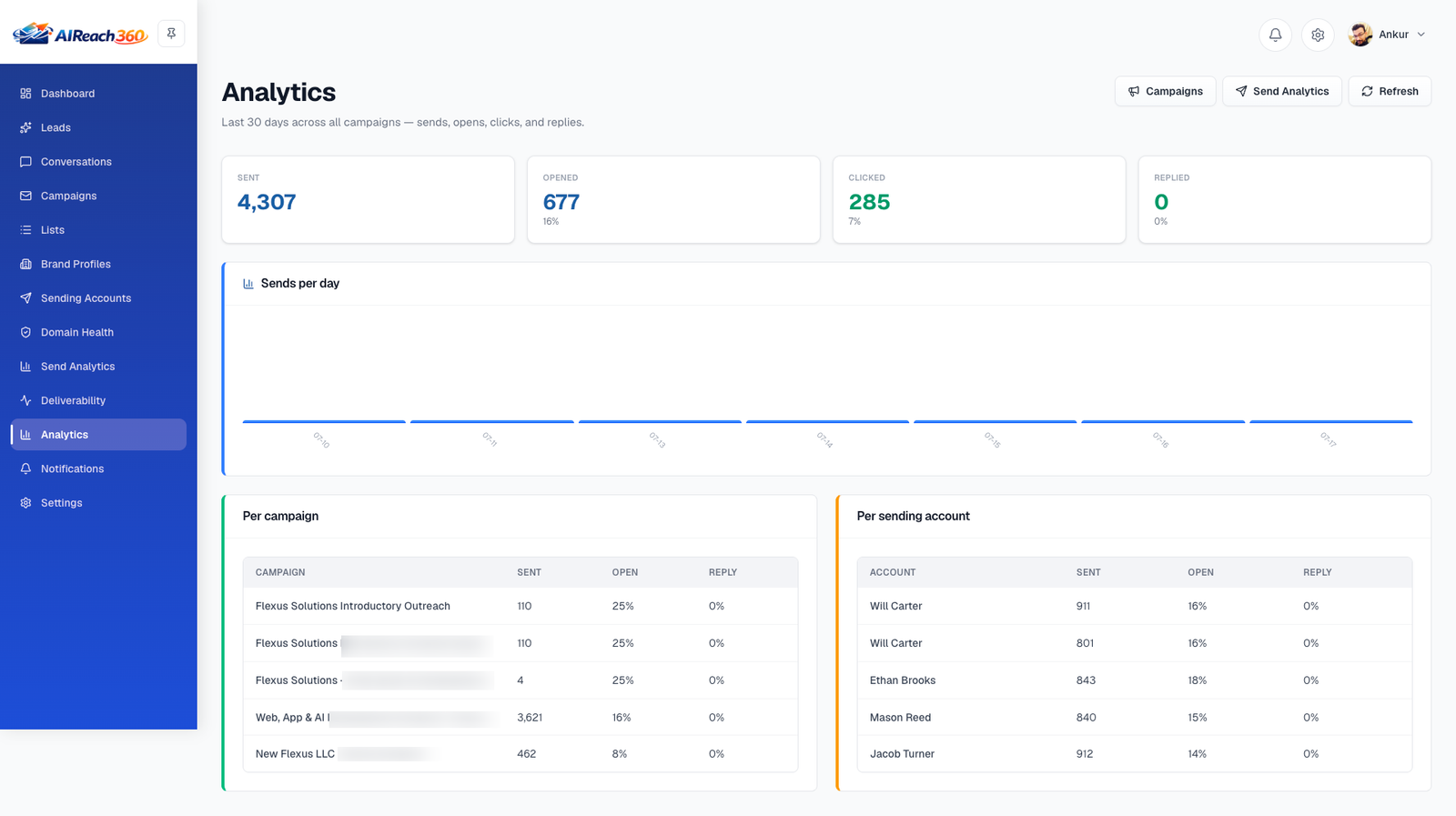The image size is (1456, 816).
Task: Open Conversations in the sidebar
Action: 98,162
